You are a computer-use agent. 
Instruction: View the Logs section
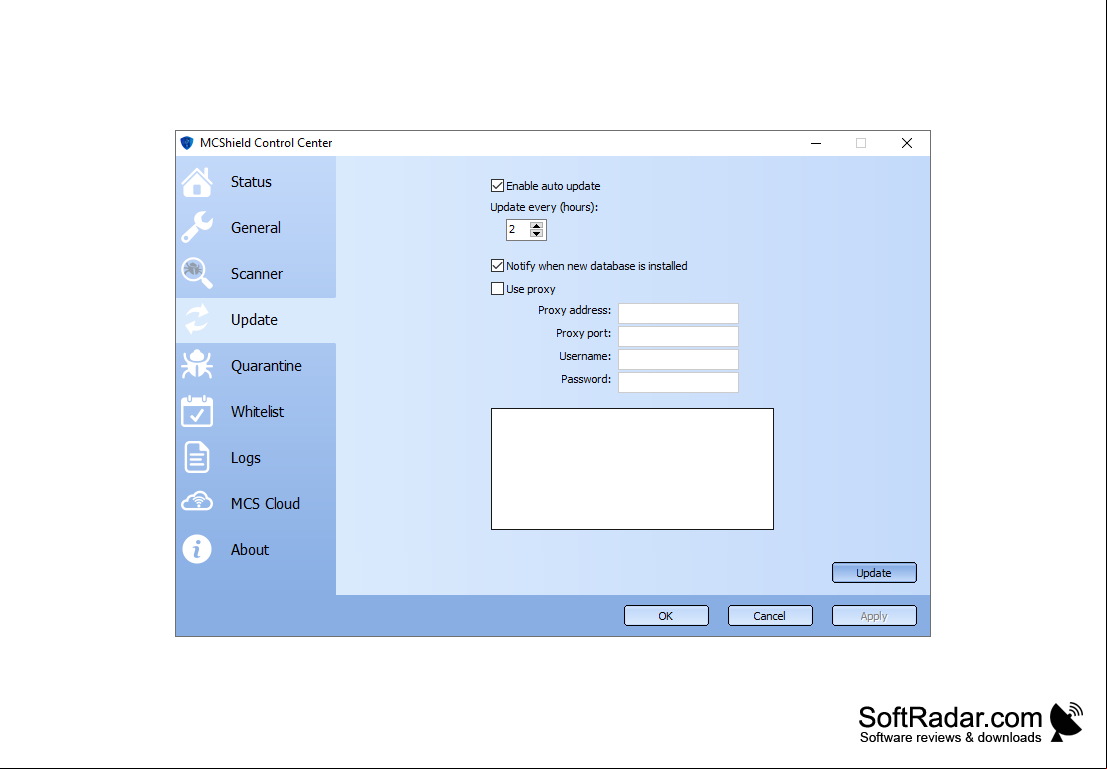click(256, 458)
